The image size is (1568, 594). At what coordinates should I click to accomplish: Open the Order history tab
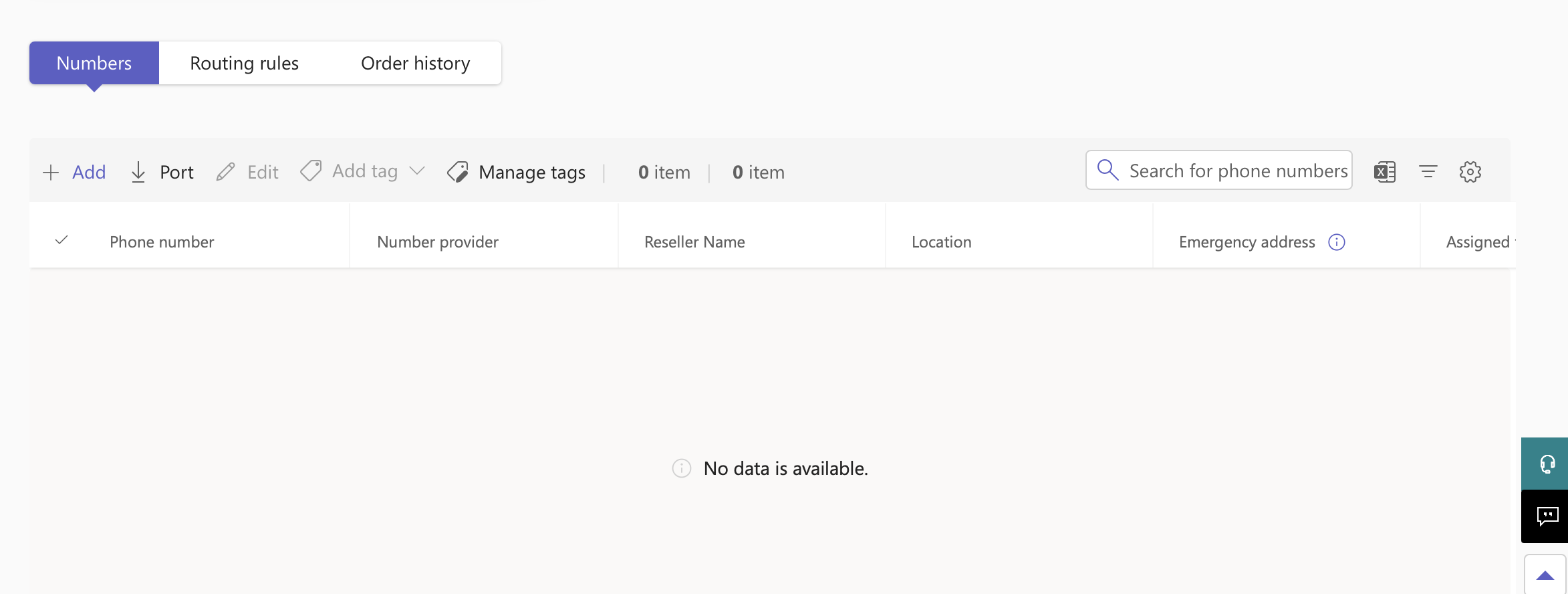pos(415,63)
